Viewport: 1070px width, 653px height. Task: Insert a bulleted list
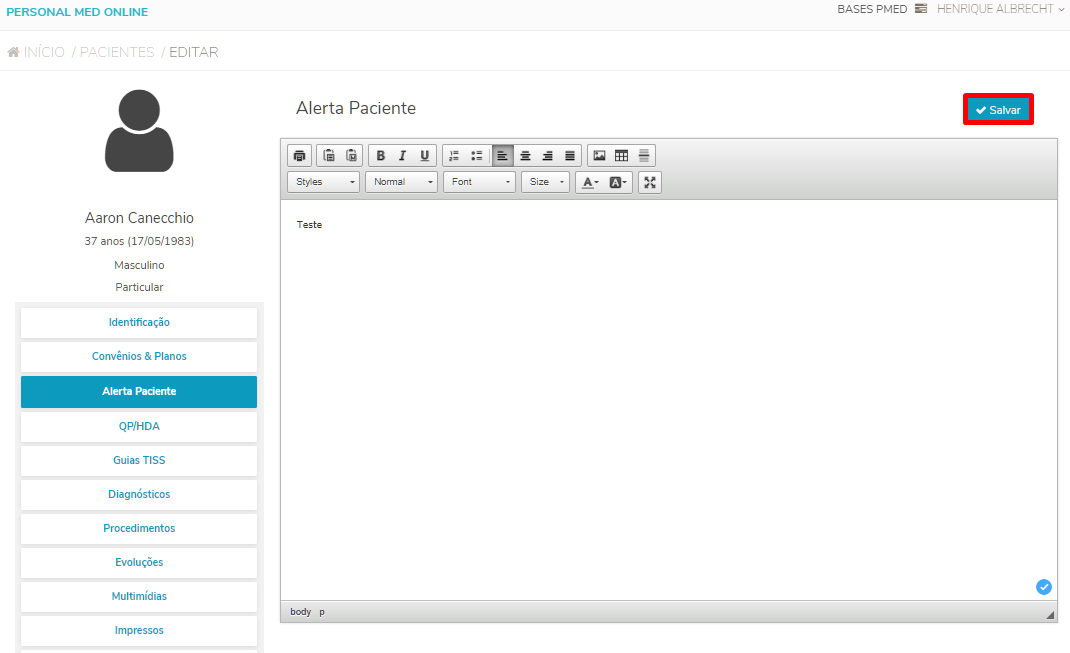tap(476, 156)
